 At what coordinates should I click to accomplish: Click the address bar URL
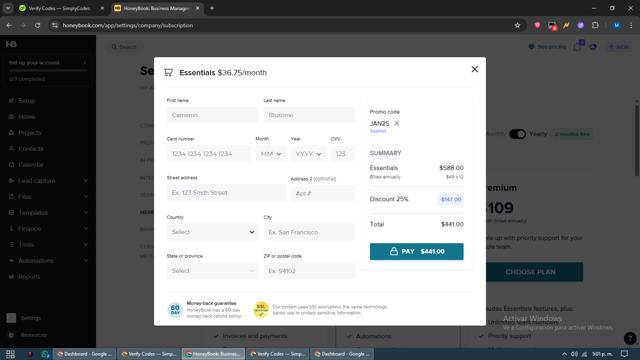tap(128, 25)
